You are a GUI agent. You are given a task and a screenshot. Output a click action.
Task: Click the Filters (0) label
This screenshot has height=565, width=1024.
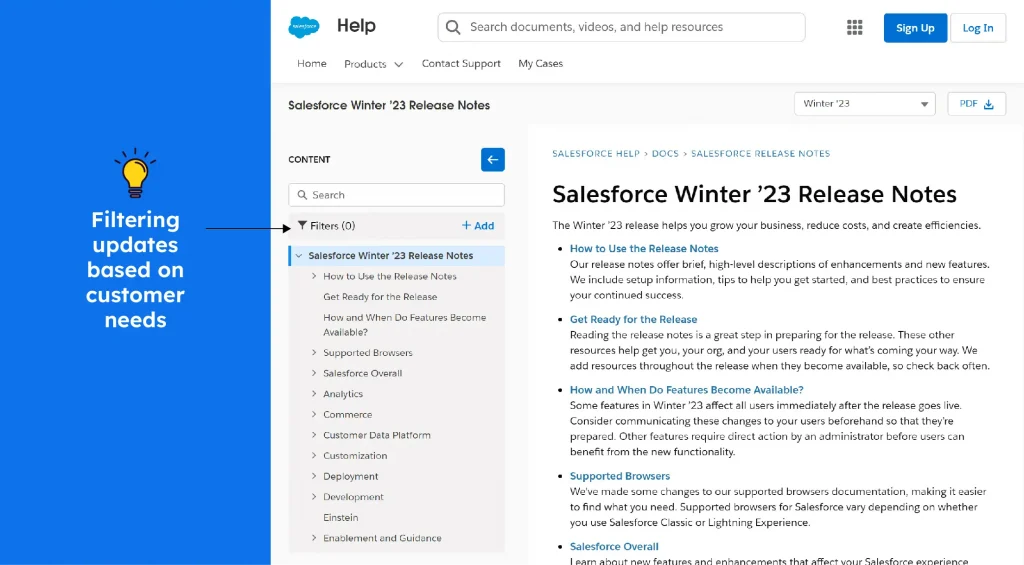(x=332, y=225)
